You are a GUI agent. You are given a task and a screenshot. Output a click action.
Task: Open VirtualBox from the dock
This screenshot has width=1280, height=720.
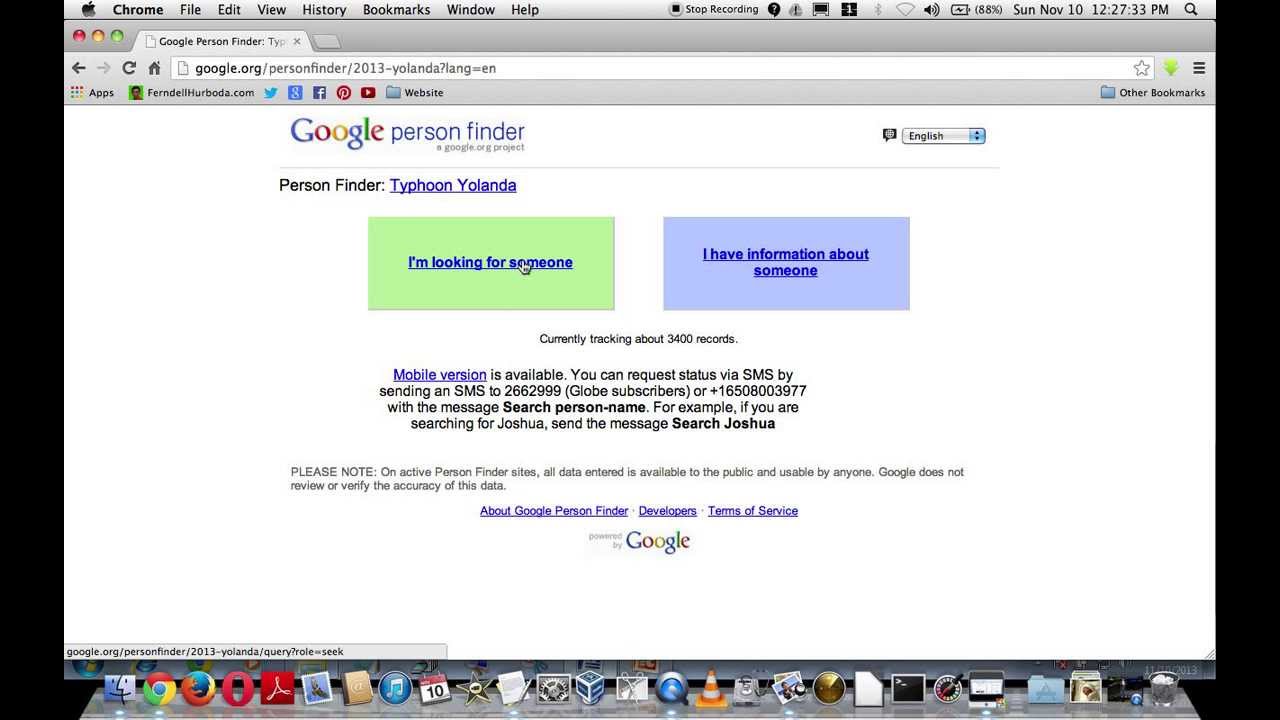point(591,688)
